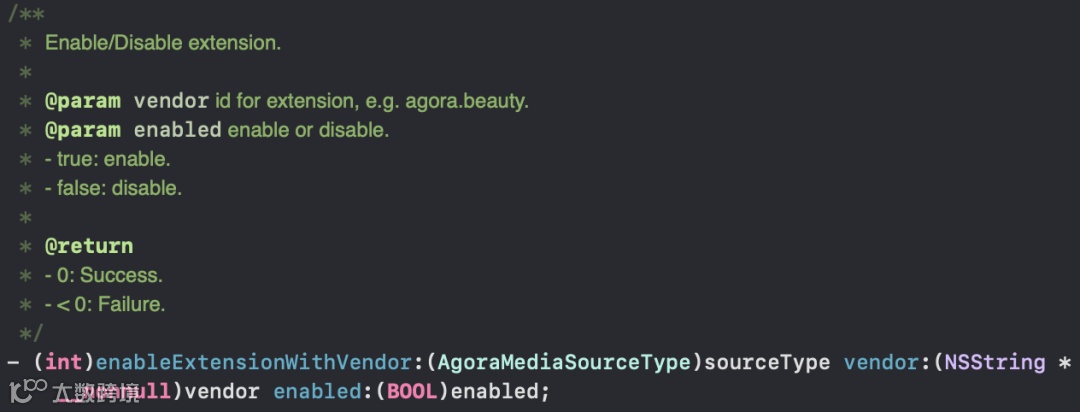
Task: Click the '- true: enable.' comment line
Action: pos(107,159)
